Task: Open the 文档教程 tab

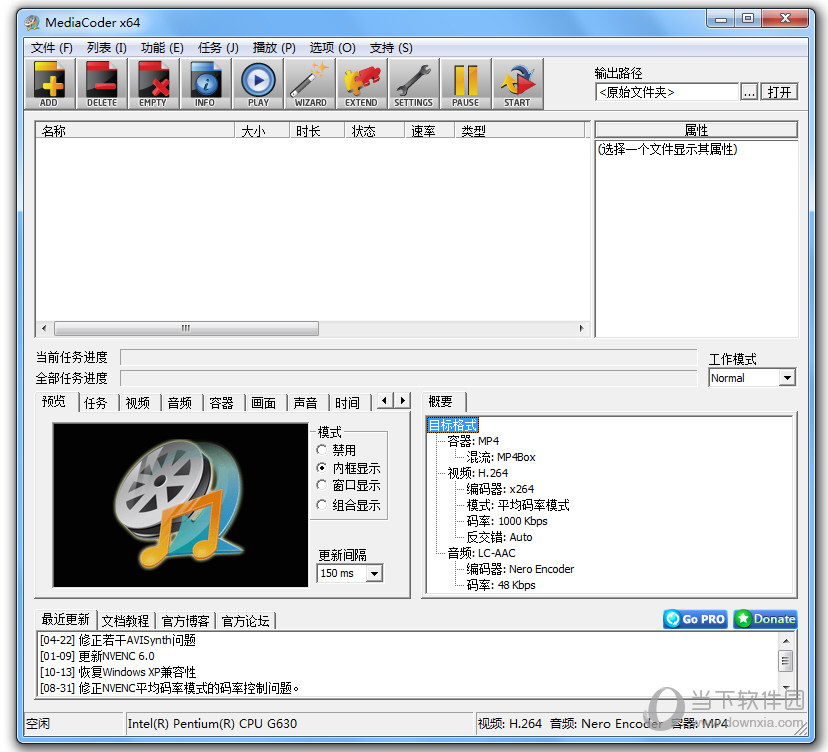Action: click(x=126, y=621)
